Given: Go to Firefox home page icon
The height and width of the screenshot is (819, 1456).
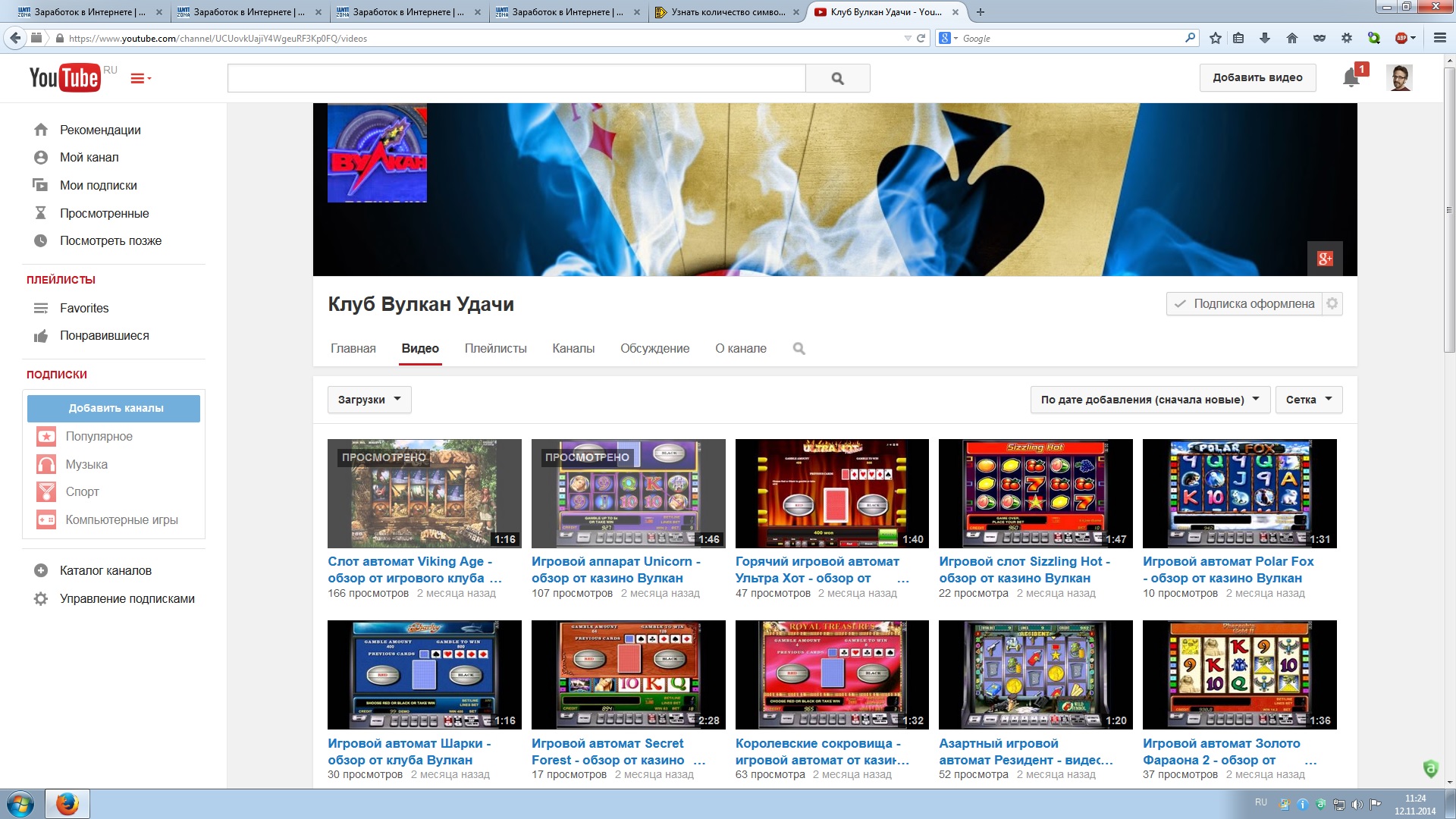Looking at the screenshot, I should click(x=1292, y=38).
